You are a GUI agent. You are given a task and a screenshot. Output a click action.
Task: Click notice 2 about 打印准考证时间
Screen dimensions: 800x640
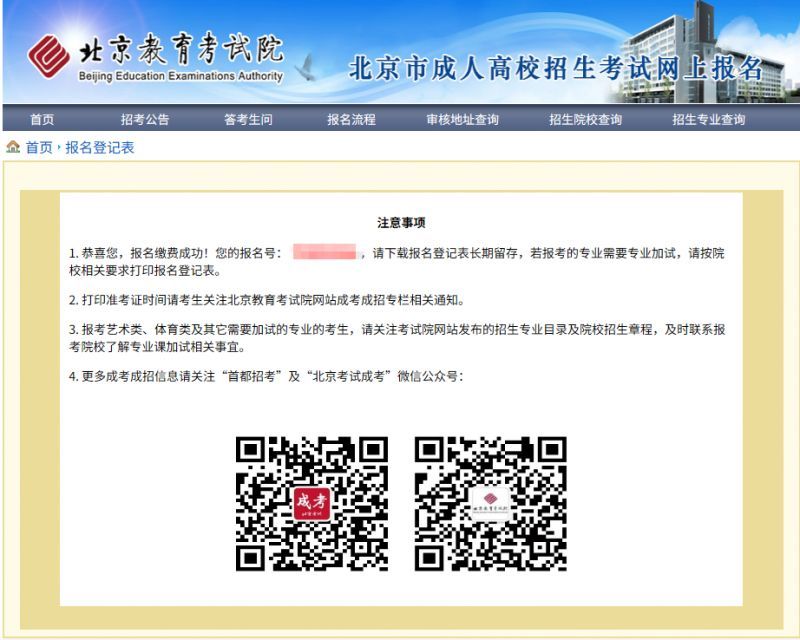(268, 300)
